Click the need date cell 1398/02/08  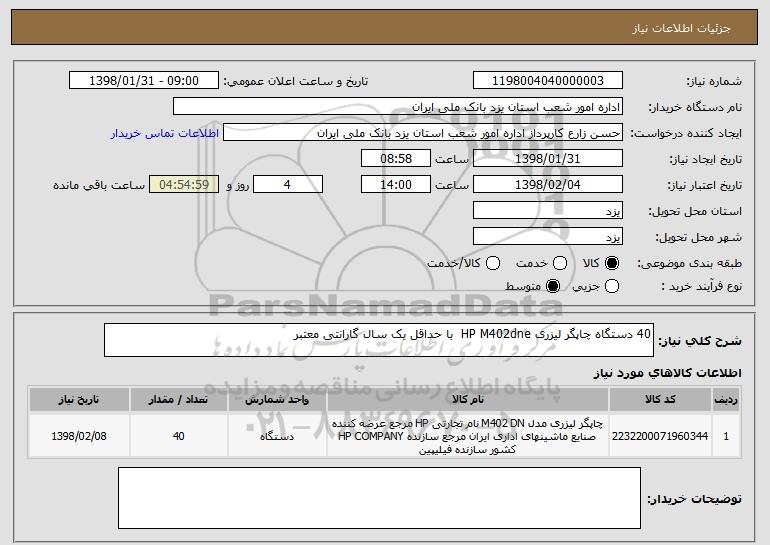point(79,436)
